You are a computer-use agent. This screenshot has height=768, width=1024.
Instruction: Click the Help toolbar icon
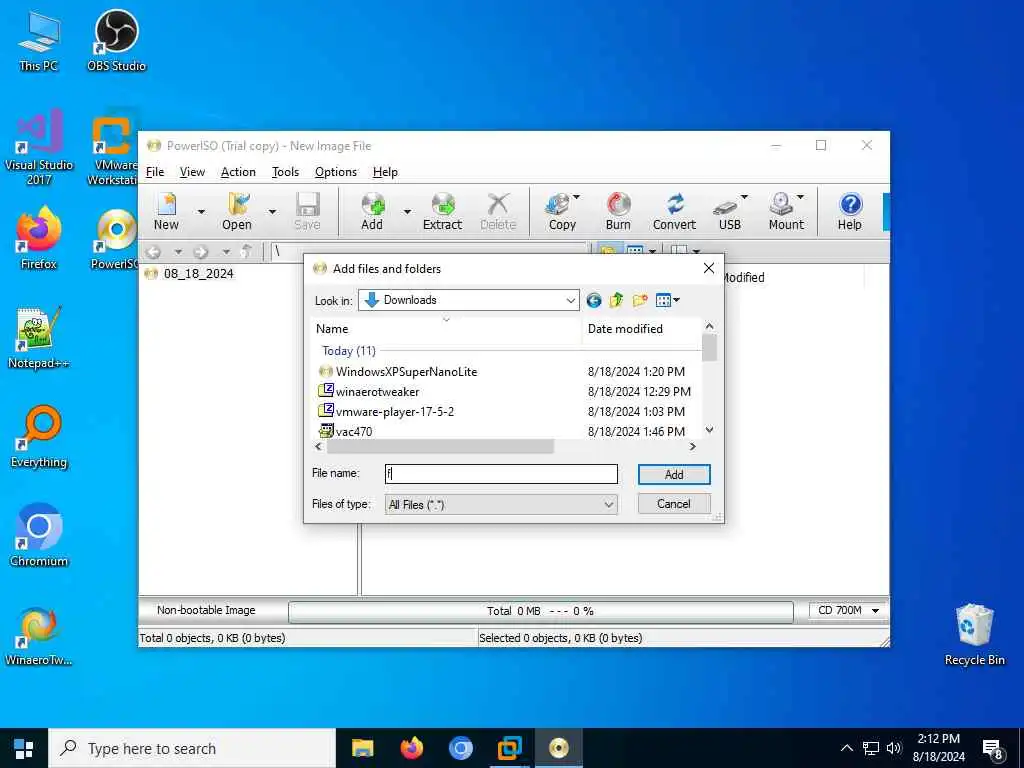(850, 211)
